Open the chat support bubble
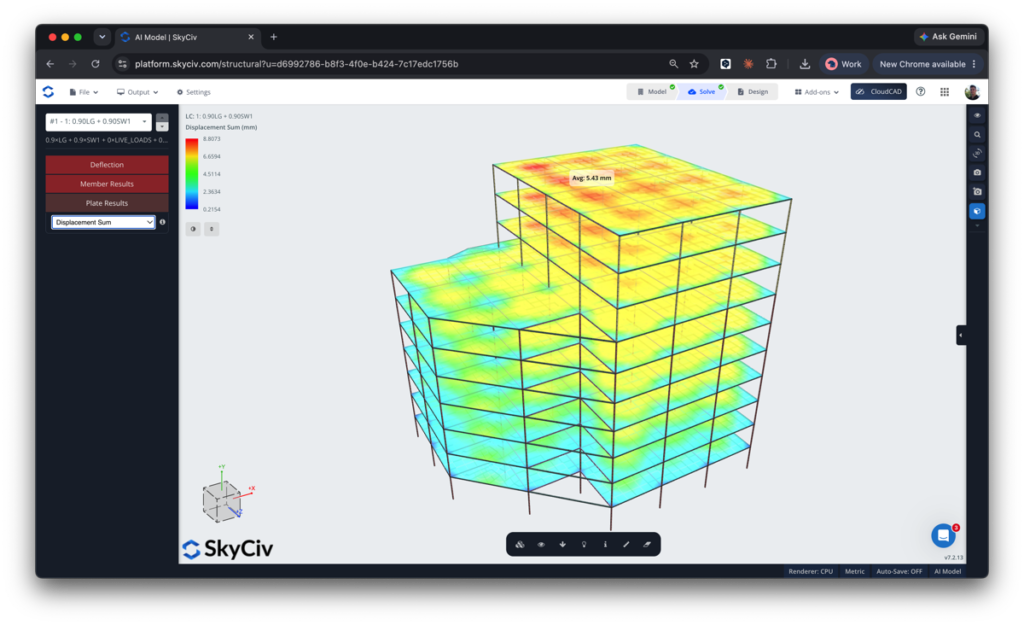 [x=943, y=536]
